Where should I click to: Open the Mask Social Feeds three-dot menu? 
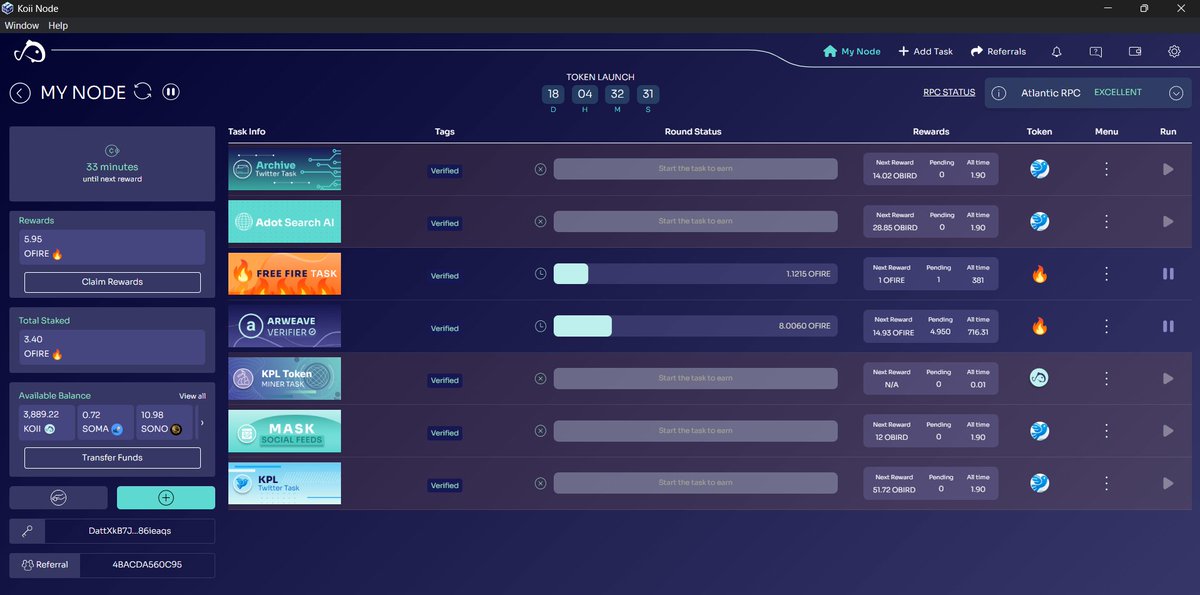click(x=1106, y=431)
